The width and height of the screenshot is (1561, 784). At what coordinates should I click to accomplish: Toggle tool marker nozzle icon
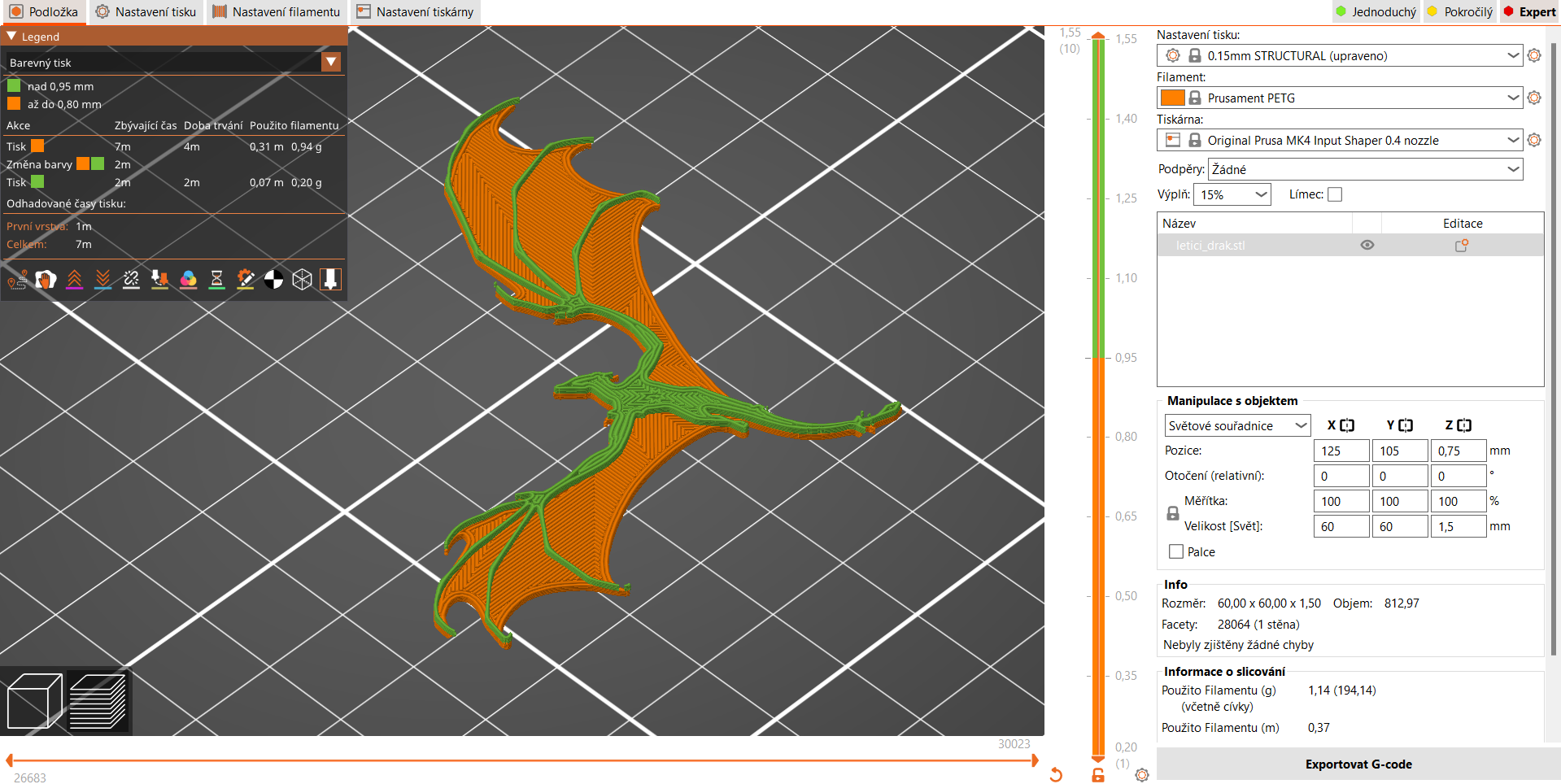pos(330,280)
